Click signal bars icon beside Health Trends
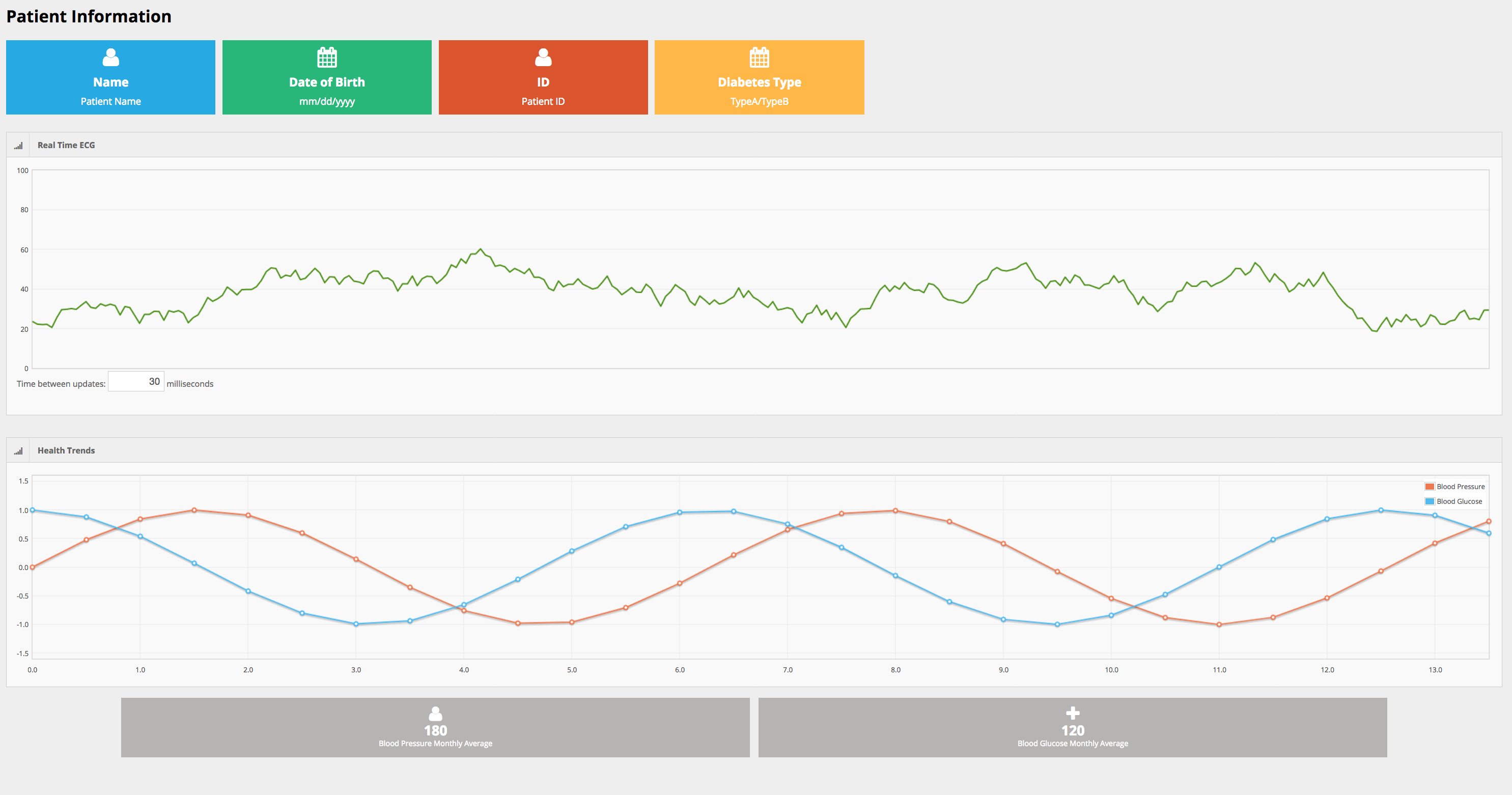 tap(18, 450)
